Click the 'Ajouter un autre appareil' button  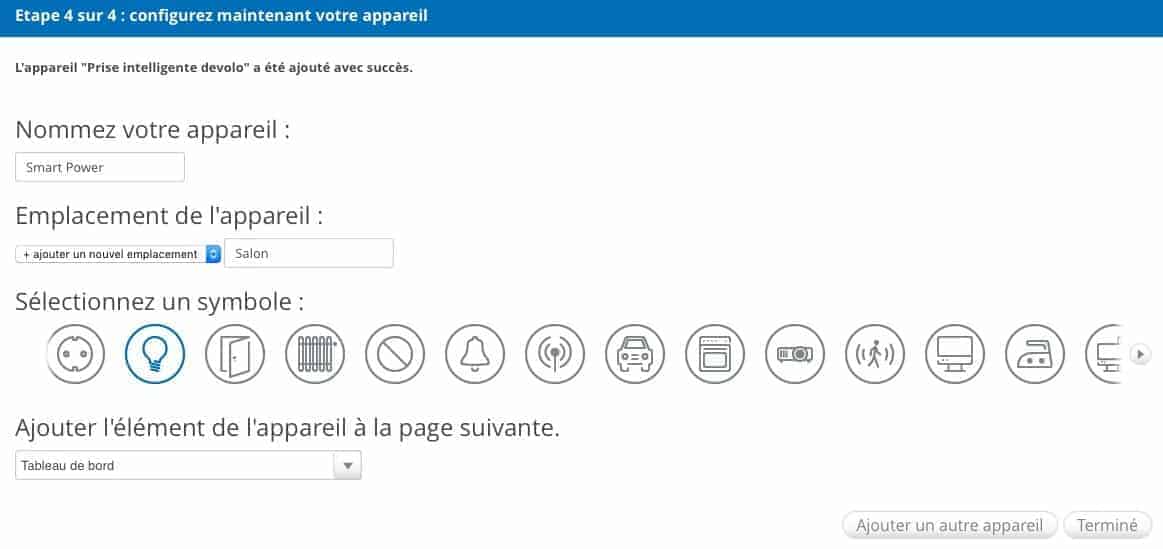[949, 525]
